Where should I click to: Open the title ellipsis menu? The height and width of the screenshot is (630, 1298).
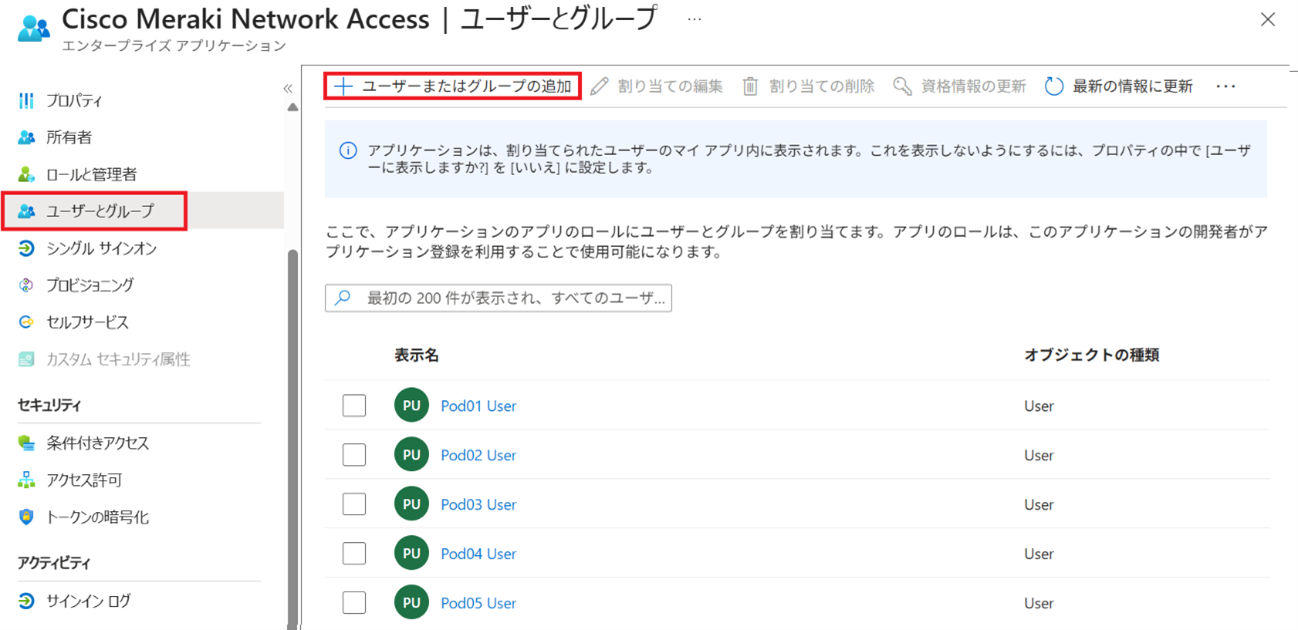click(695, 19)
